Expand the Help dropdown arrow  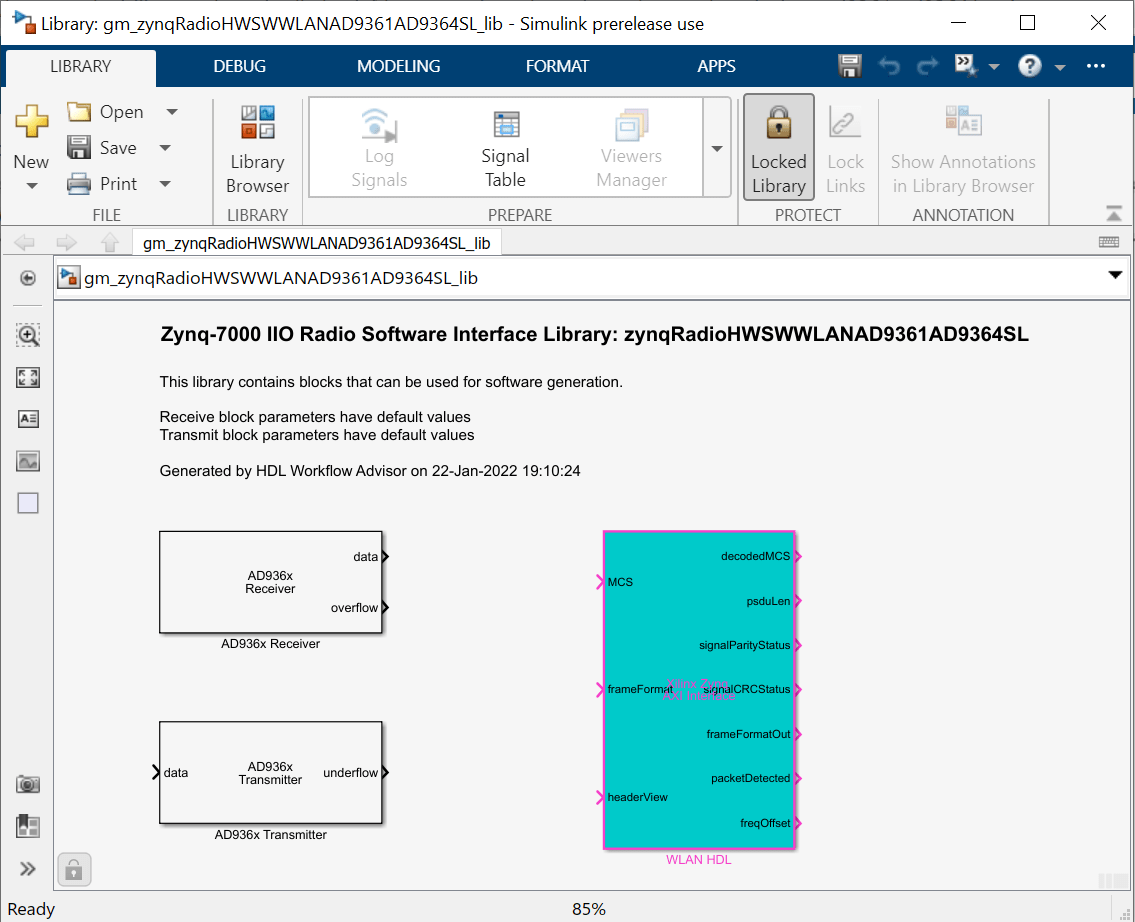pos(1060,67)
